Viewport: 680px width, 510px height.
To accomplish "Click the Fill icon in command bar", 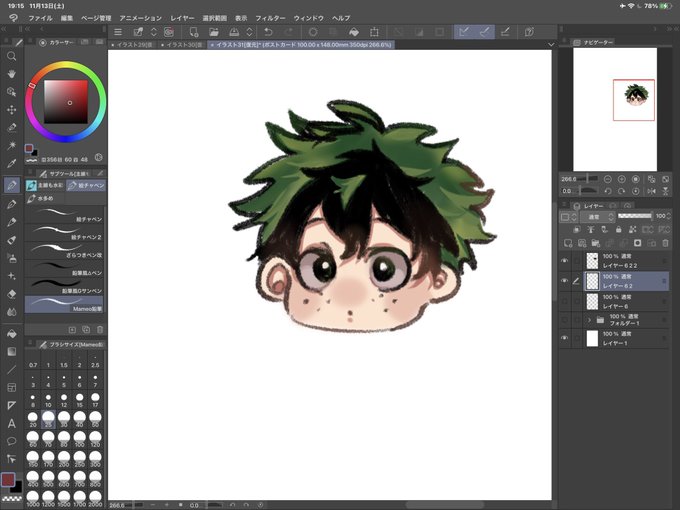I will (x=354, y=32).
